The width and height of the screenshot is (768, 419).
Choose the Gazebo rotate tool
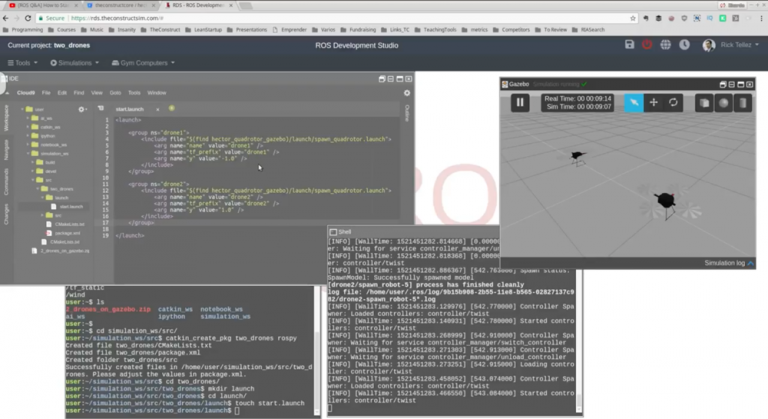click(673, 103)
